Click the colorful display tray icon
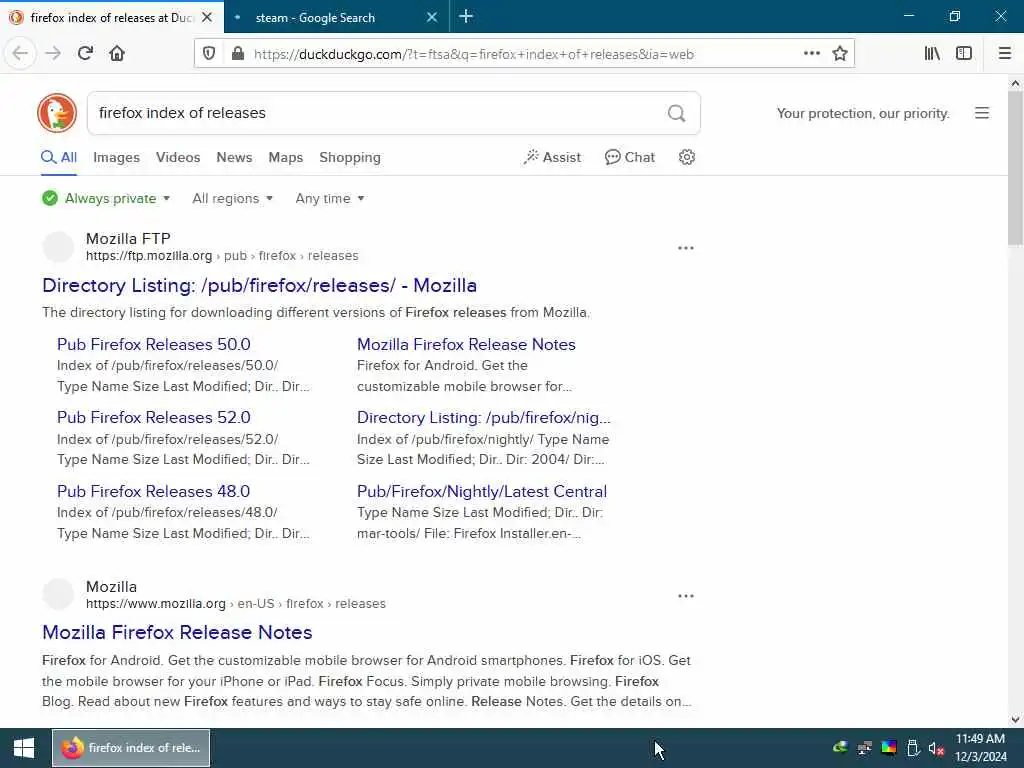 (x=889, y=748)
